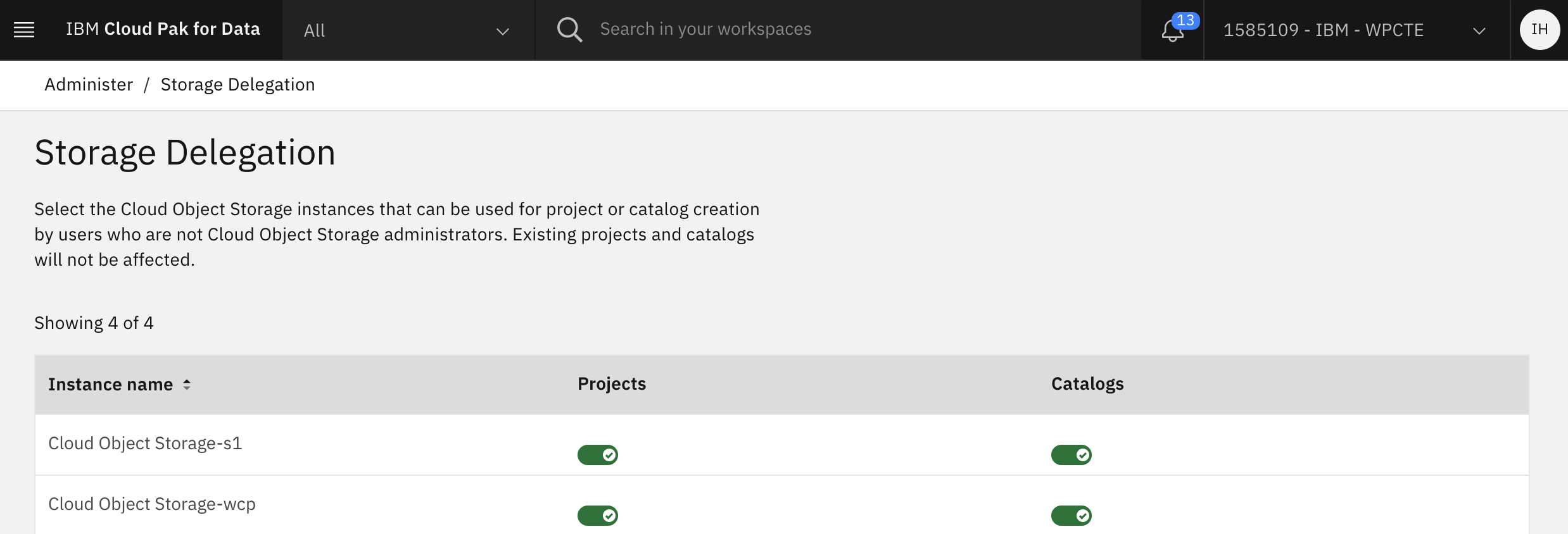This screenshot has height=534, width=1568.
Task: Toggle Catalogs for Cloud Object Storage-wcp
Action: 1072,516
